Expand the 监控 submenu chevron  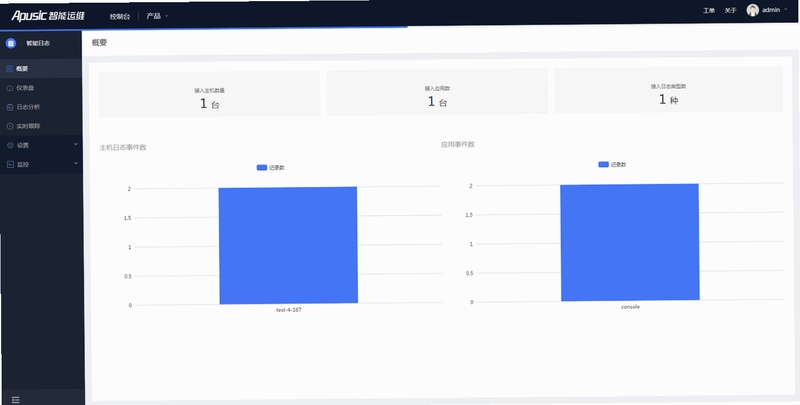[76, 163]
